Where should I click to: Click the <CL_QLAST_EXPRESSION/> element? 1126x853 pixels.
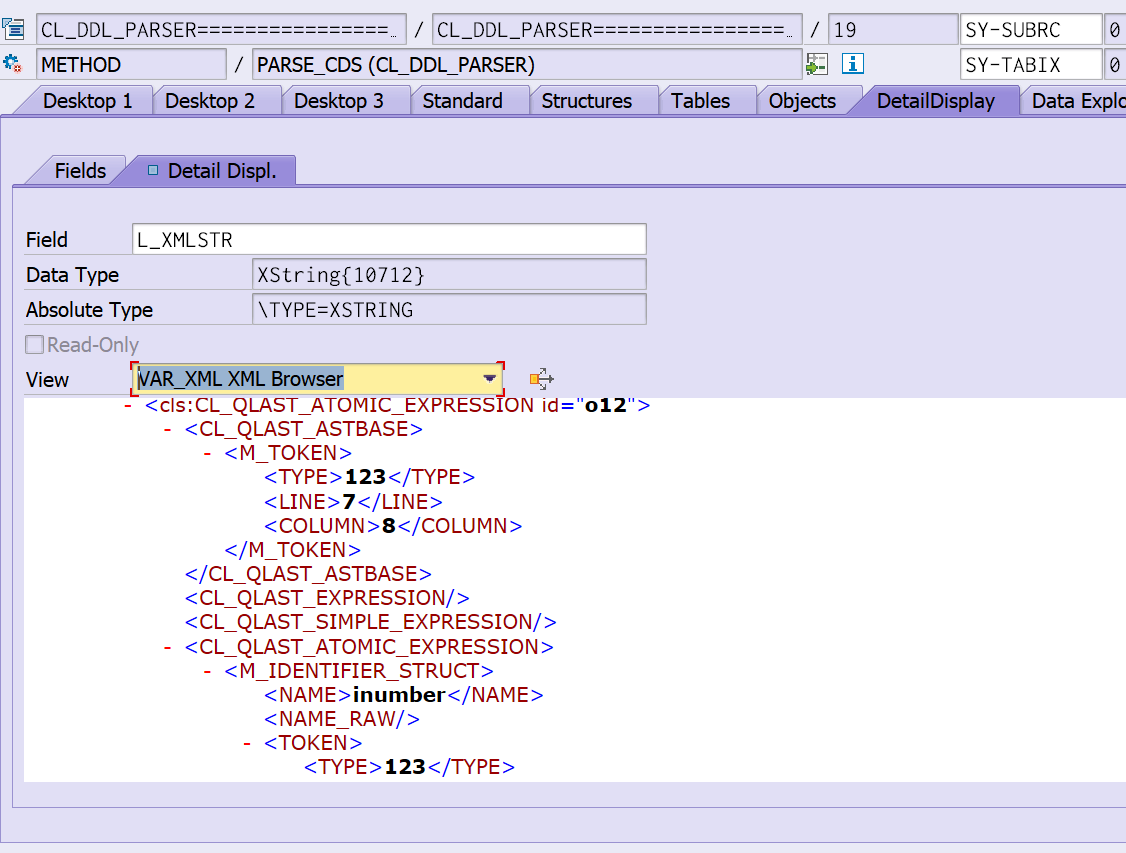[x=327, y=598]
